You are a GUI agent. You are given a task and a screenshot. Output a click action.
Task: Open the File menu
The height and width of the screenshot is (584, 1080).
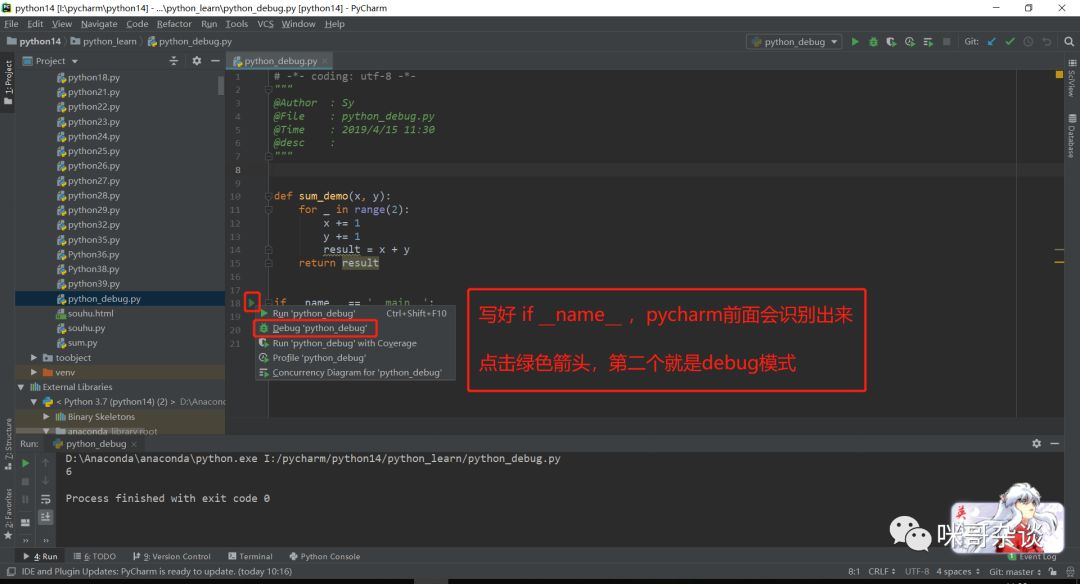pos(11,24)
